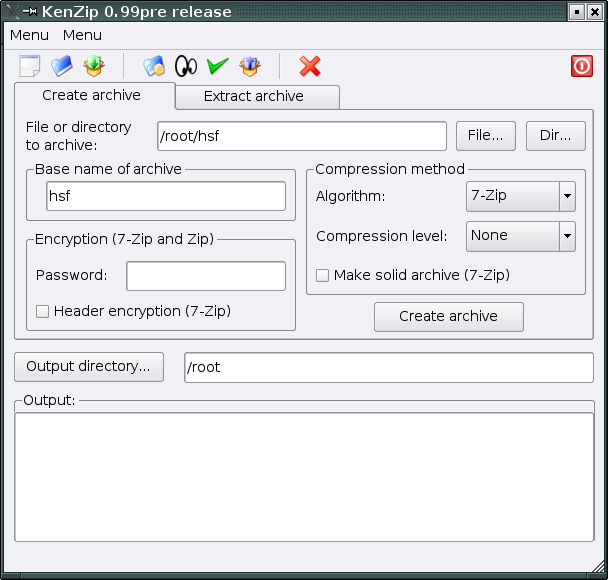Click the window menu X icon in title bar
The height and width of the screenshot is (580, 608).
point(12,12)
